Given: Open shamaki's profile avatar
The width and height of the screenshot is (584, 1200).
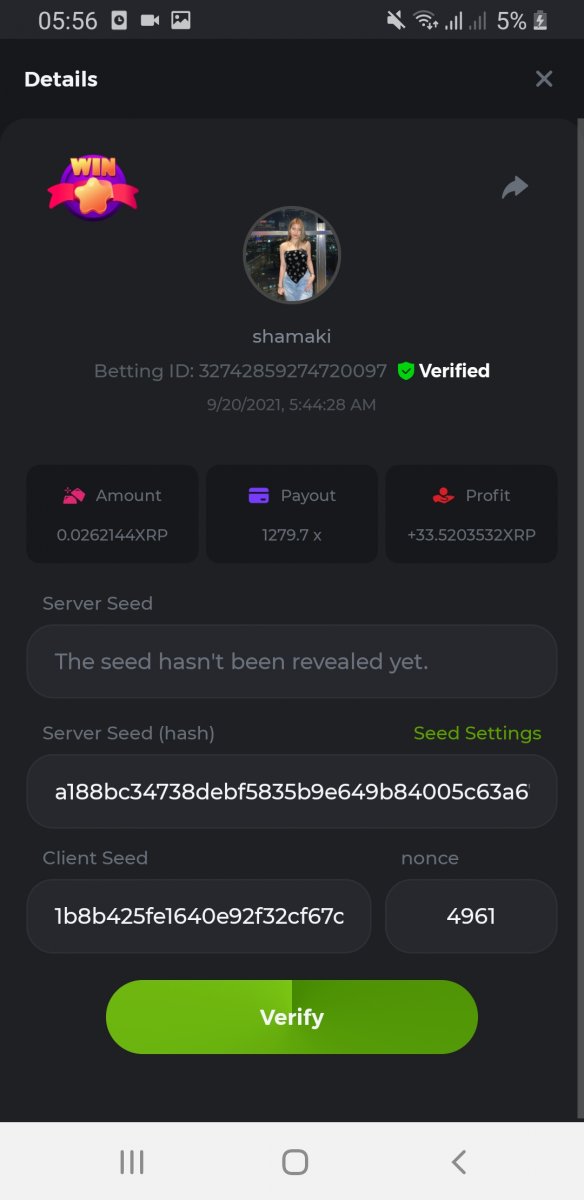Looking at the screenshot, I should [x=292, y=255].
